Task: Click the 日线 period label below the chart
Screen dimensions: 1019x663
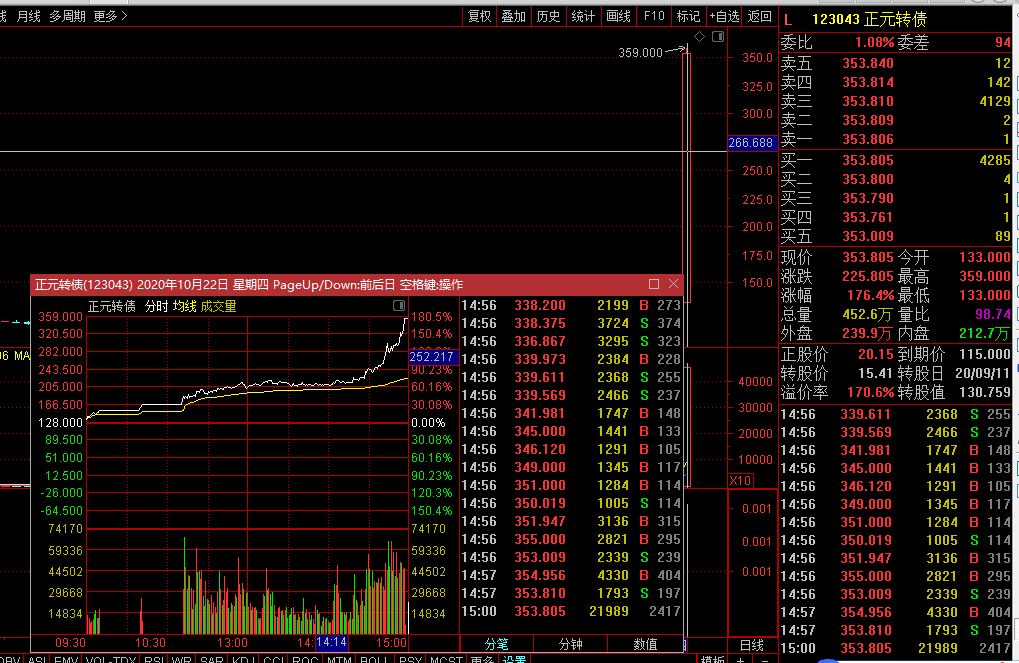Action: pyautogui.click(x=752, y=645)
